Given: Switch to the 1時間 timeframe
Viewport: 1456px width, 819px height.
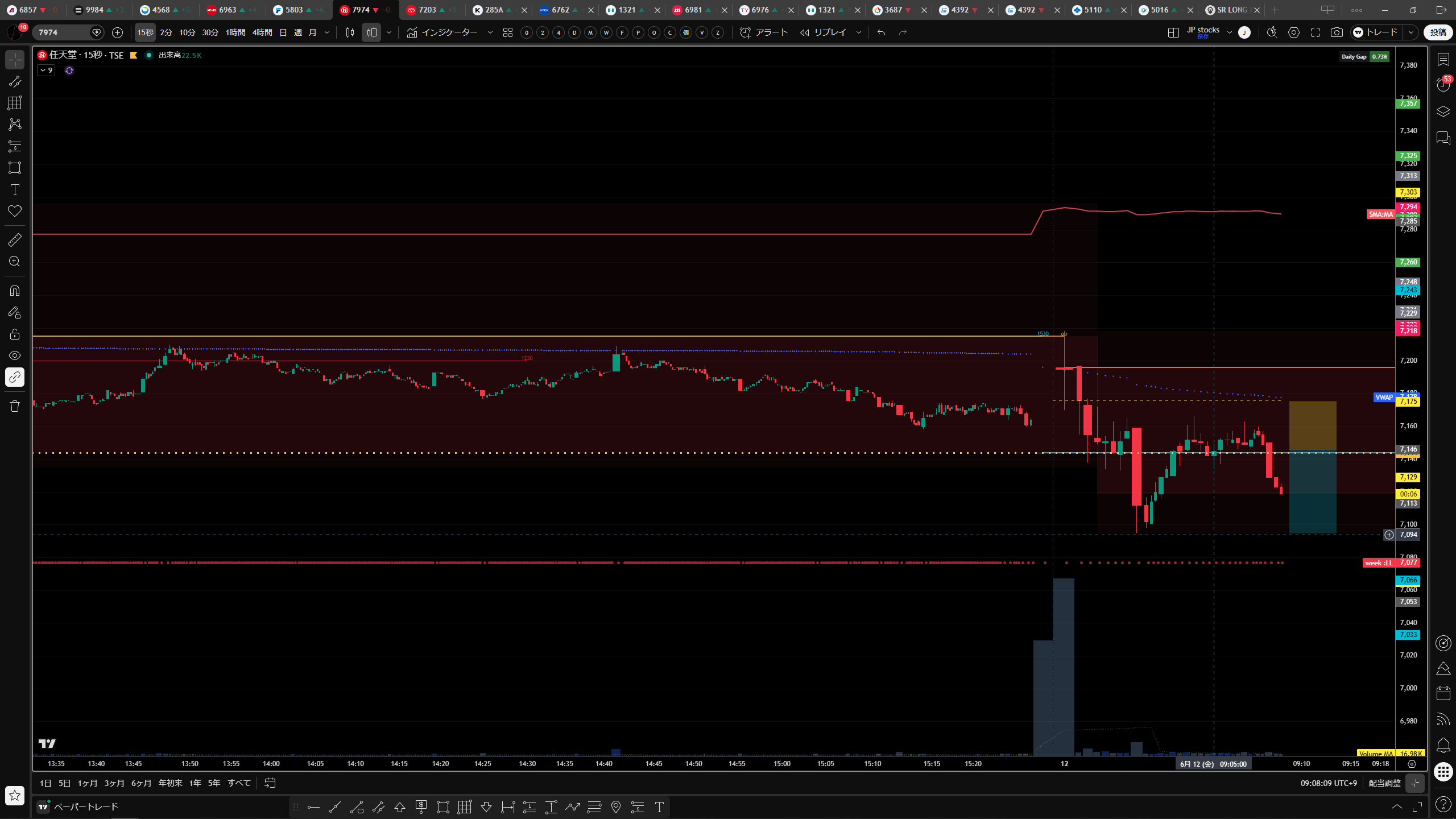Looking at the screenshot, I should coord(235,32).
